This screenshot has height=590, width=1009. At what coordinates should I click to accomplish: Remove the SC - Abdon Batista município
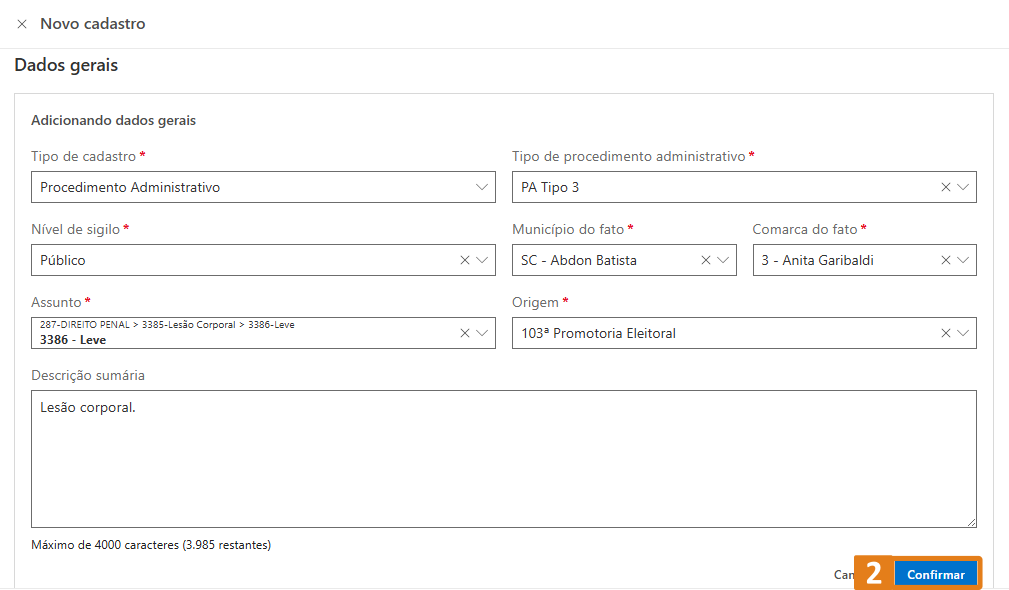click(706, 260)
